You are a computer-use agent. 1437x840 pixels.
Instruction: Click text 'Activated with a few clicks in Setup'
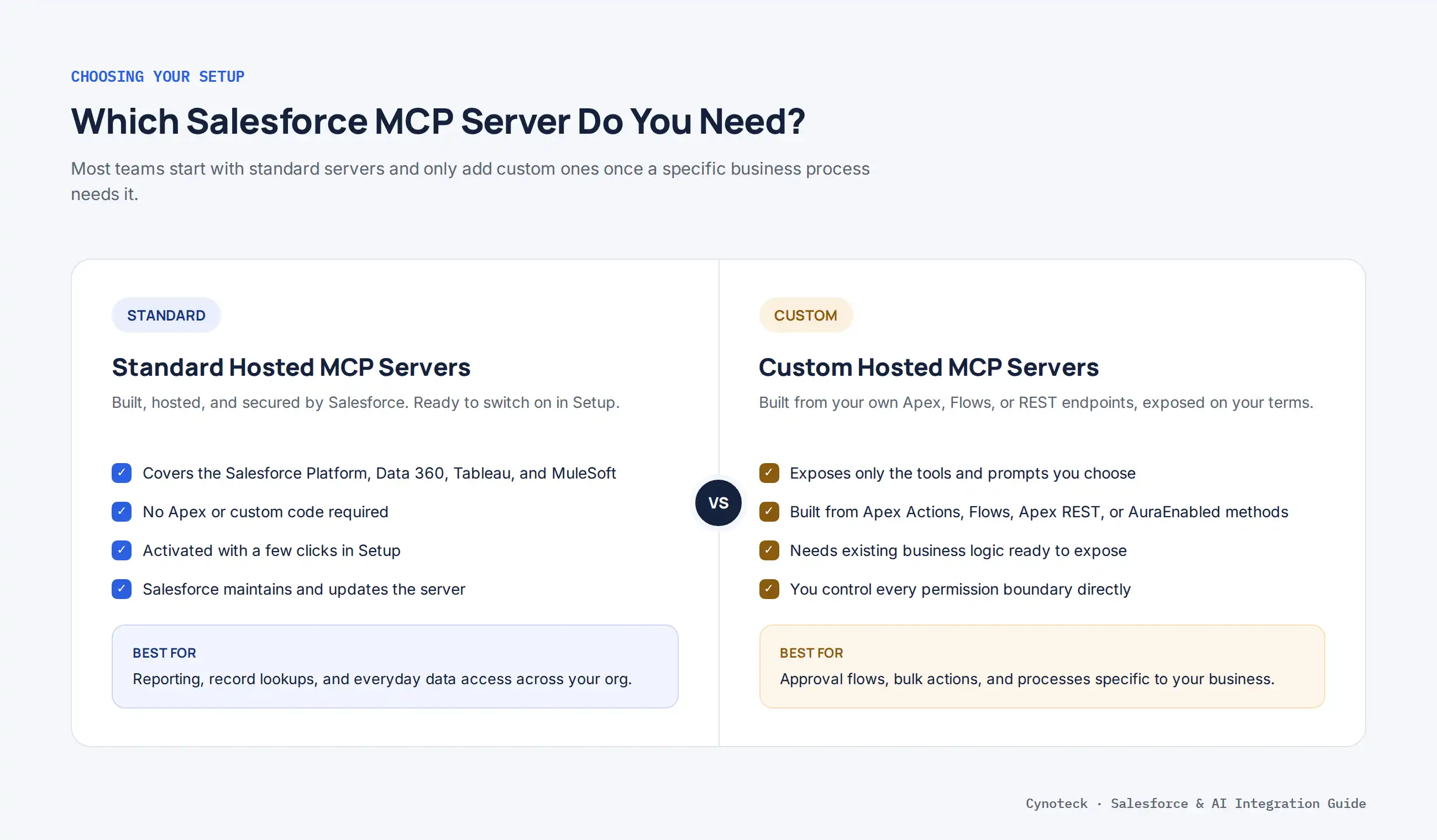coord(271,551)
